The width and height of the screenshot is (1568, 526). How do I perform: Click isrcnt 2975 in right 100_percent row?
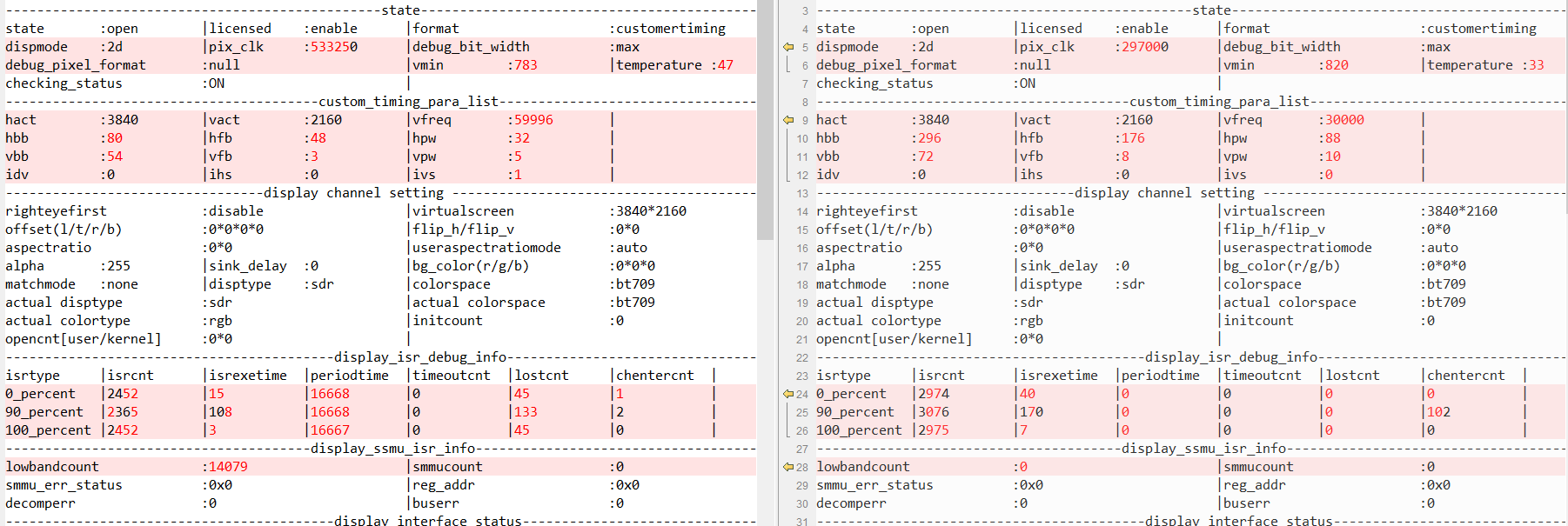[x=934, y=430]
